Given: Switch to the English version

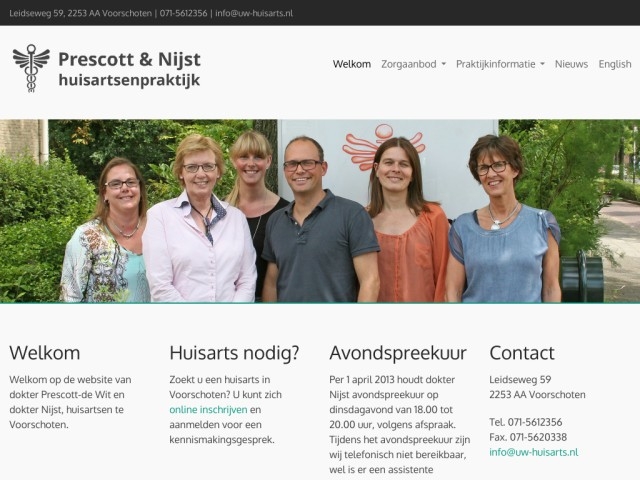Looking at the screenshot, I should tap(615, 64).
